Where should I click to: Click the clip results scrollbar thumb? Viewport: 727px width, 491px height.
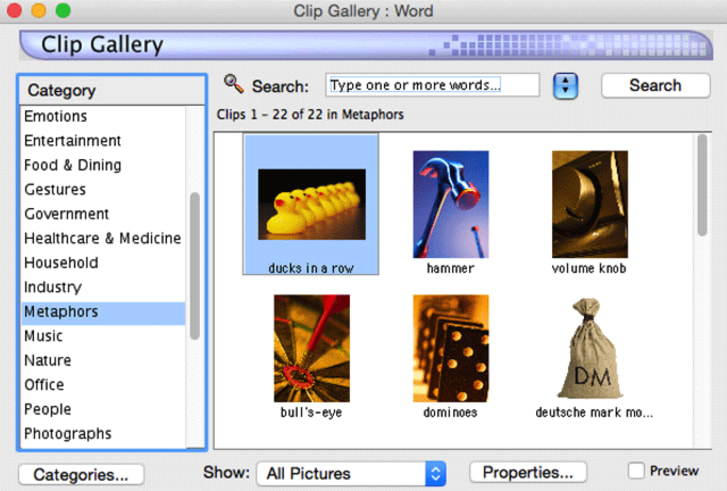[x=702, y=185]
